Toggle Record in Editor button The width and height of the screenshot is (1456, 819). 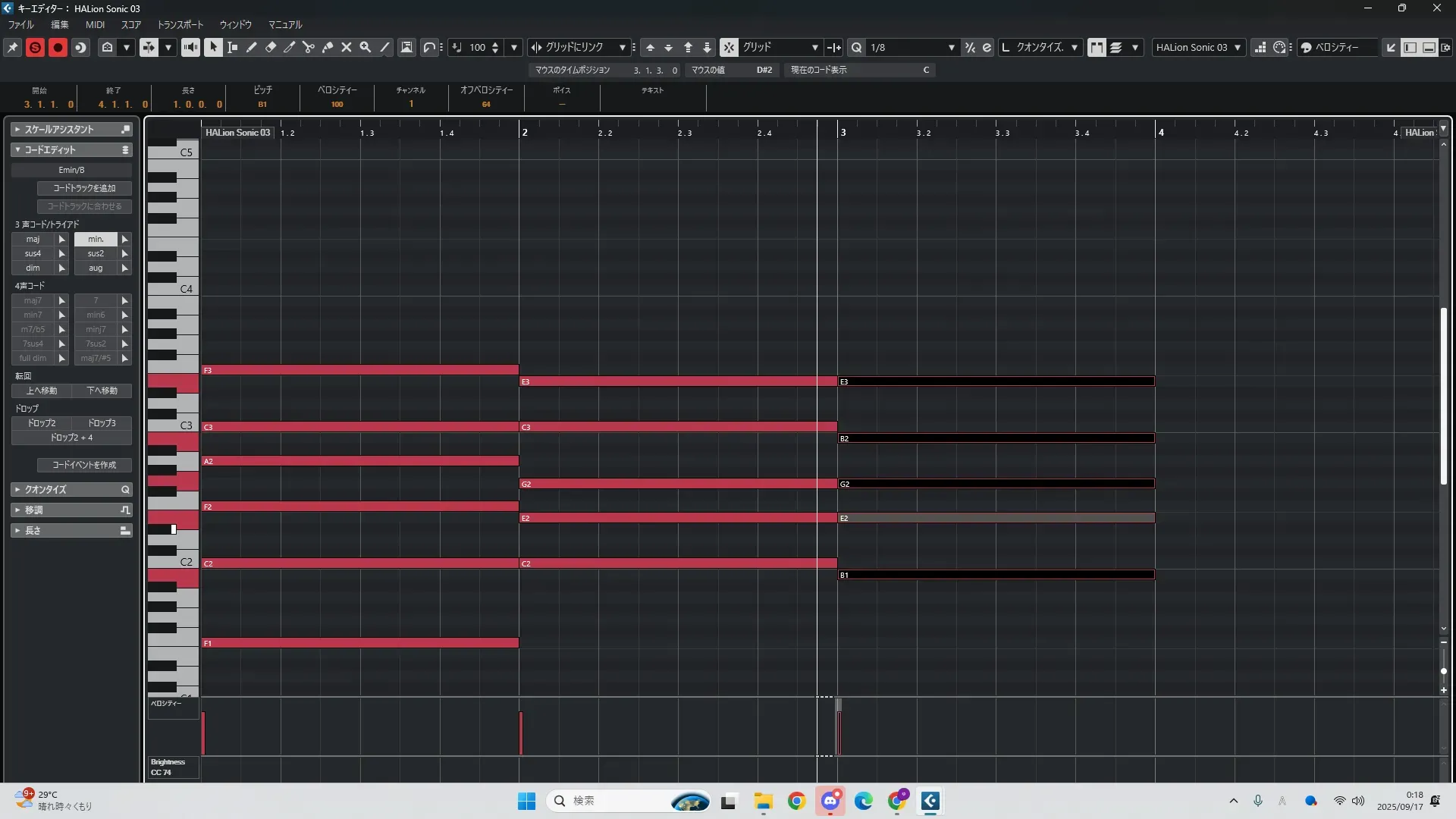tap(58, 47)
